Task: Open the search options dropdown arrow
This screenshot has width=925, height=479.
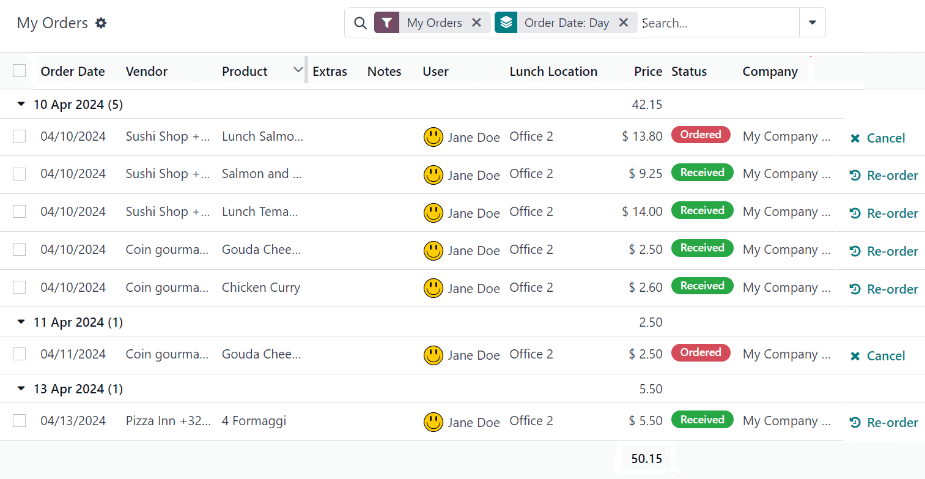Action: [x=812, y=22]
